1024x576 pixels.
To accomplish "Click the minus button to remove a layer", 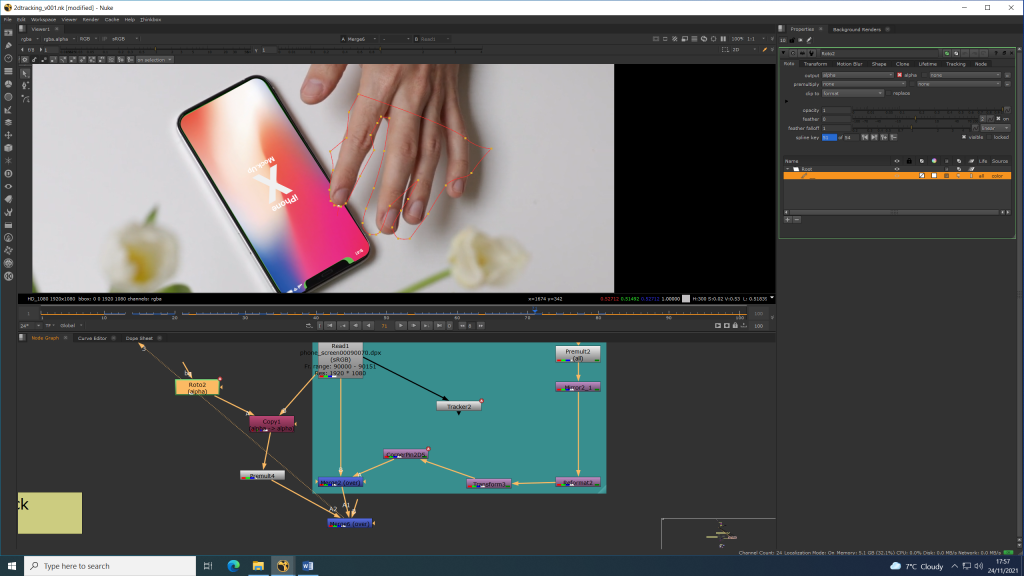I will click(x=797, y=219).
